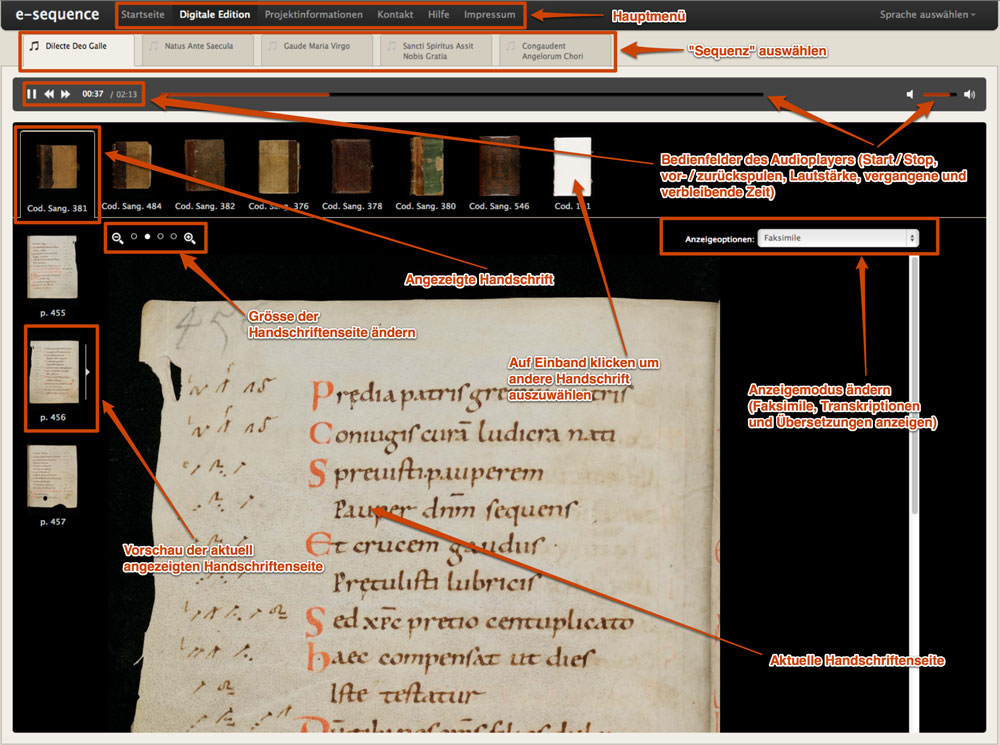Click the music note icon on Sancti Spiritus tab

tap(392, 46)
